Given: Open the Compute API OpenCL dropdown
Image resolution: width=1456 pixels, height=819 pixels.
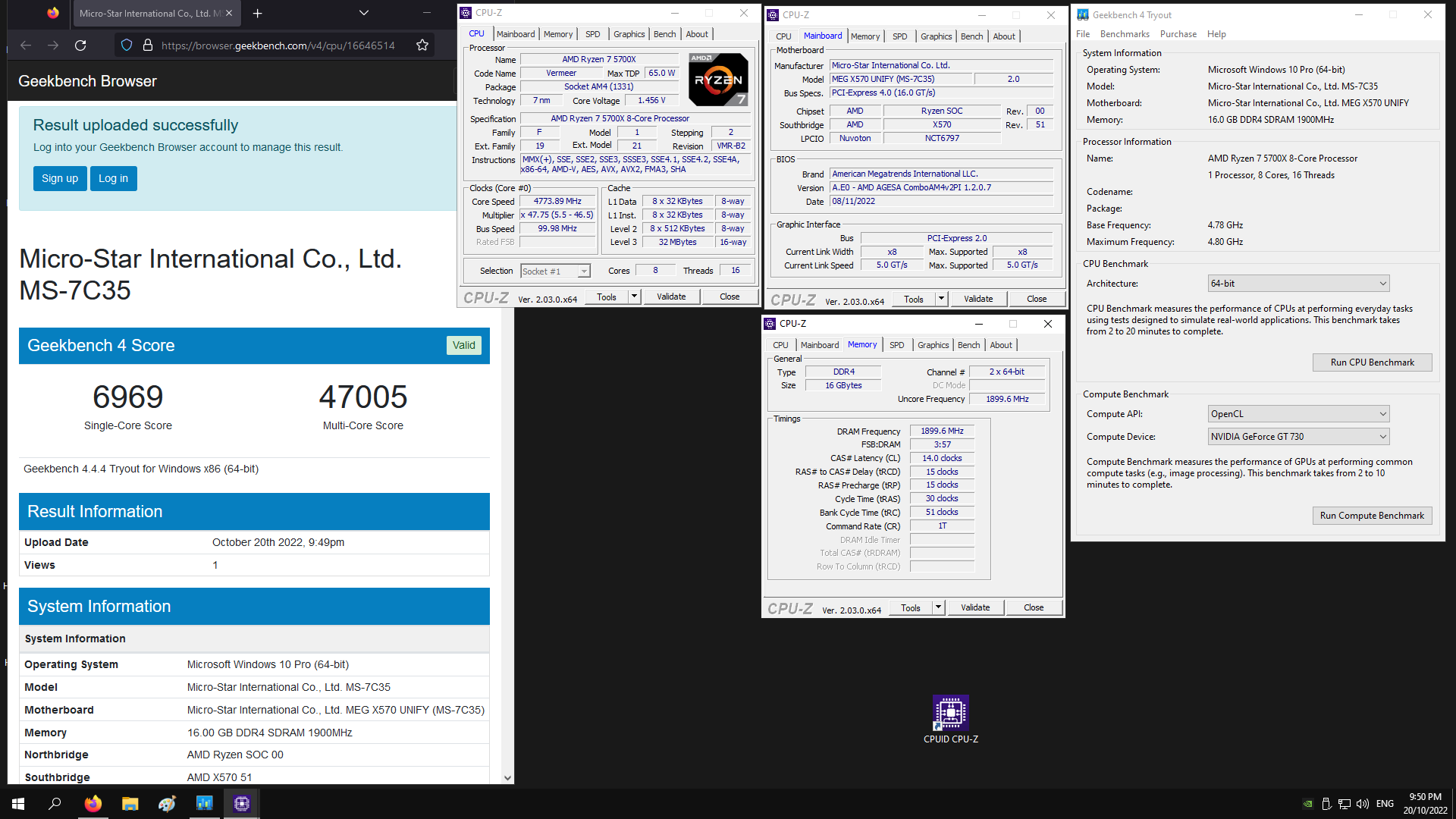Looking at the screenshot, I should click(1298, 414).
